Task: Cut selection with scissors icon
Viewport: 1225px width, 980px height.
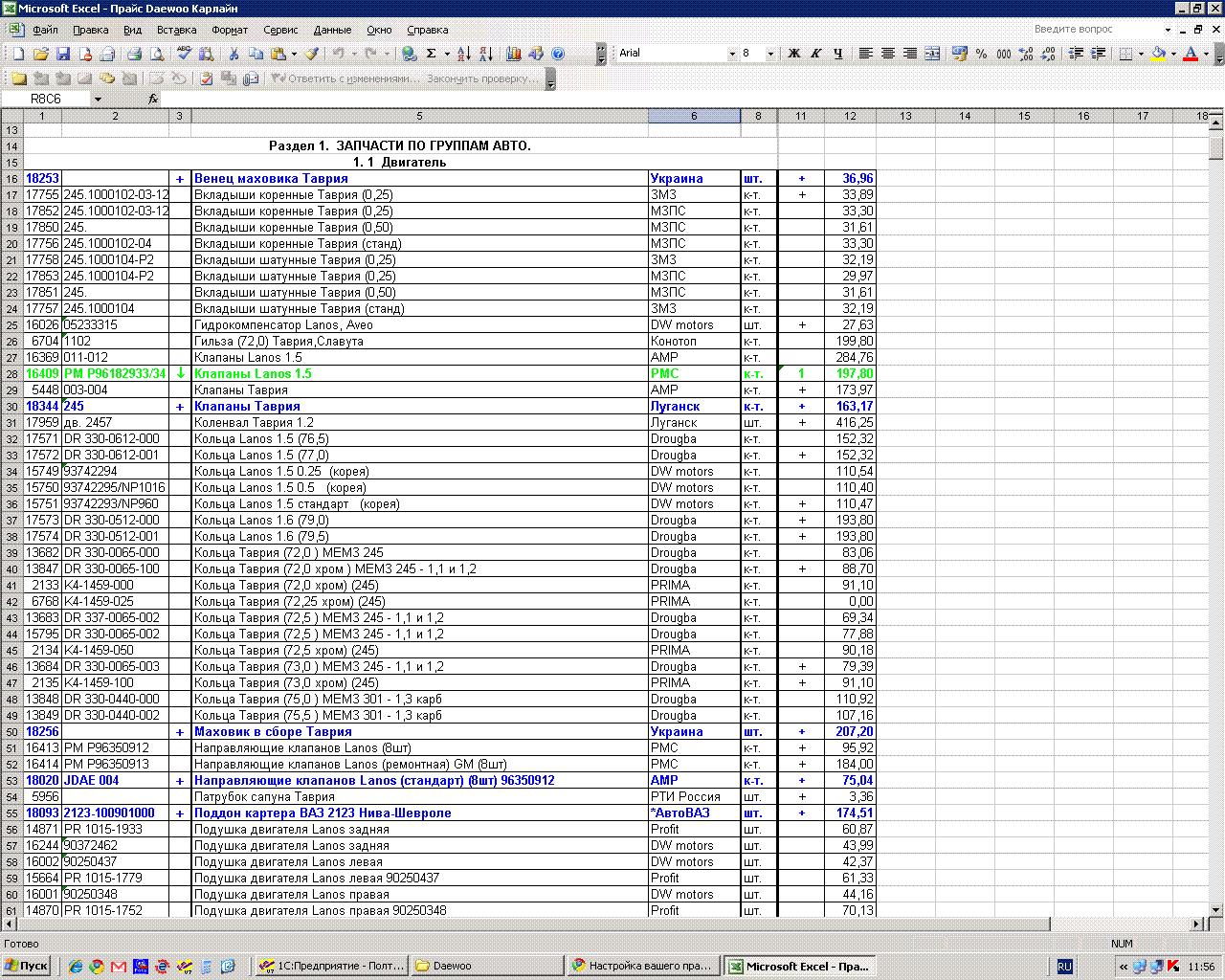Action: point(233,54)
